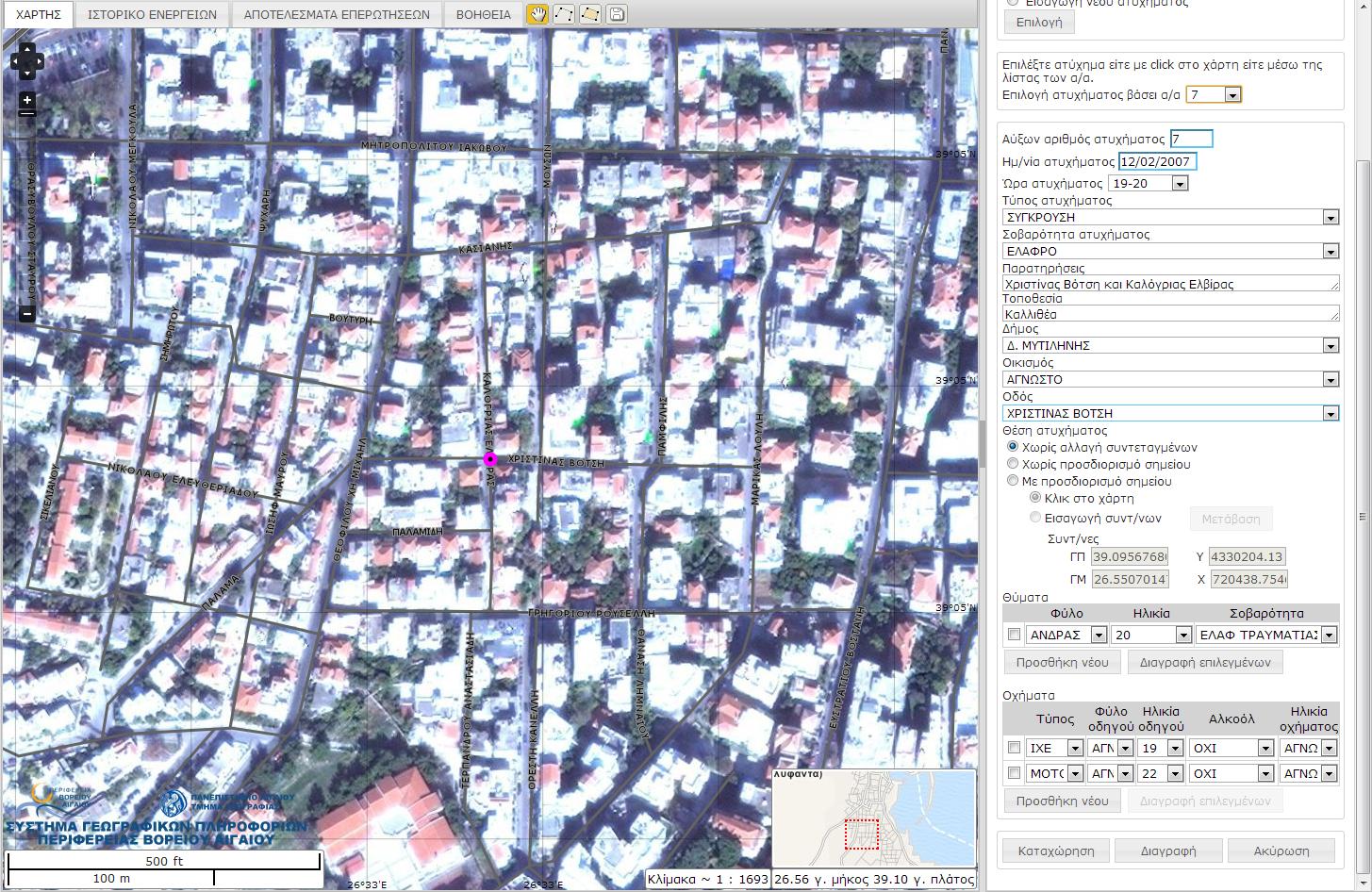Click the Επιλογή button
The height and width of the screenshot is (892, 1372).
pyautogui.click(x=1039, y=22)
